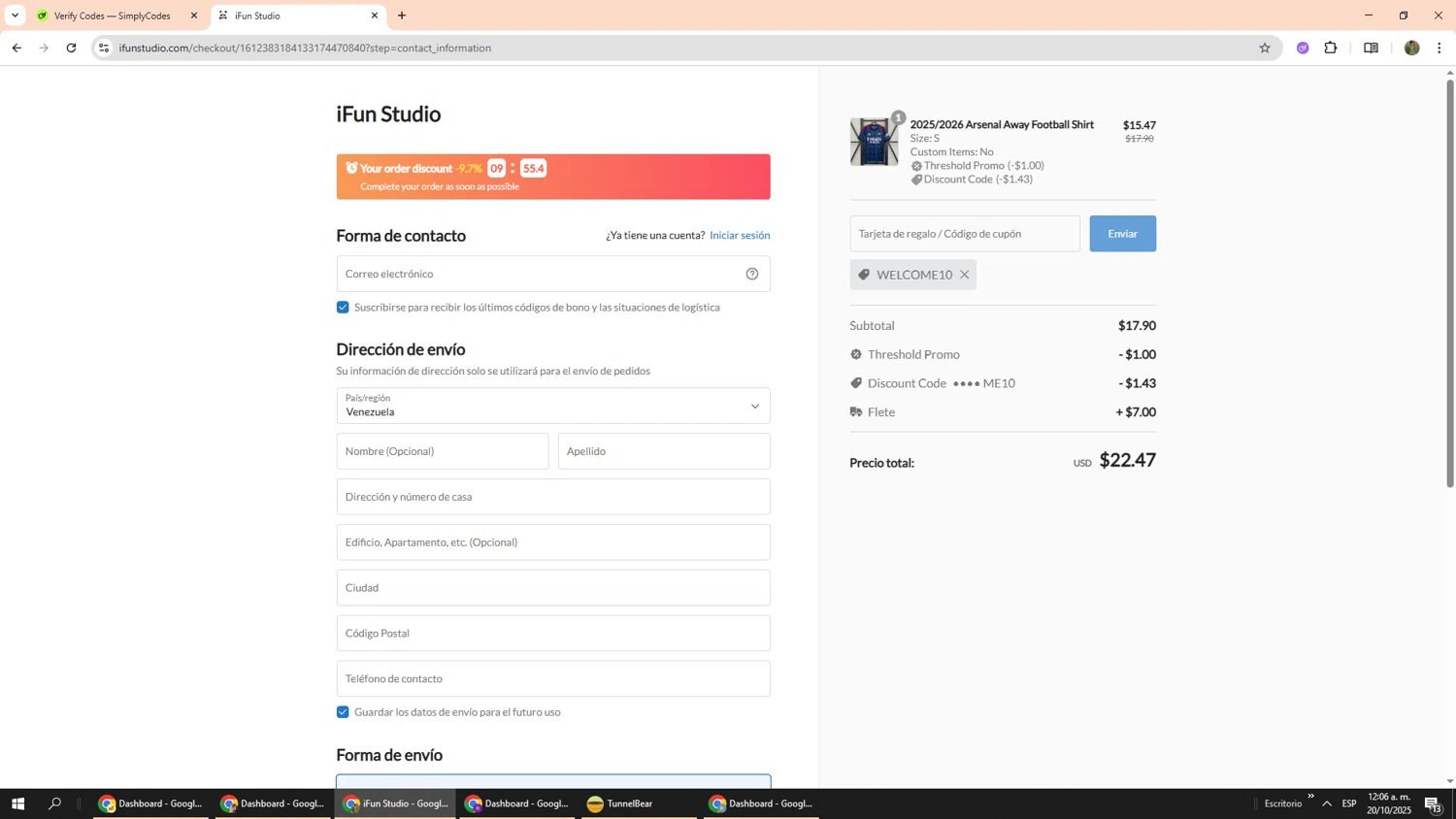Screen dimensions: 1456x819
Task: Focus the Ciudad field
Action: pos(553,588)
